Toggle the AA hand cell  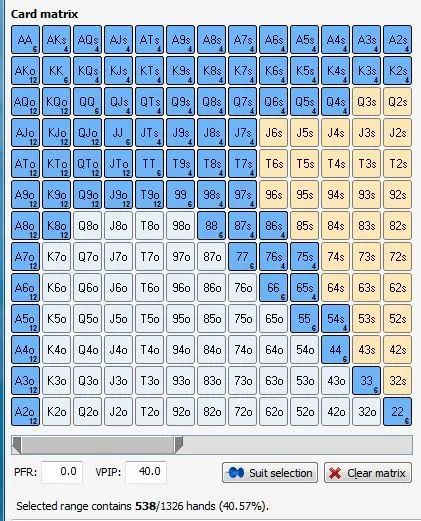pos(25,40)
